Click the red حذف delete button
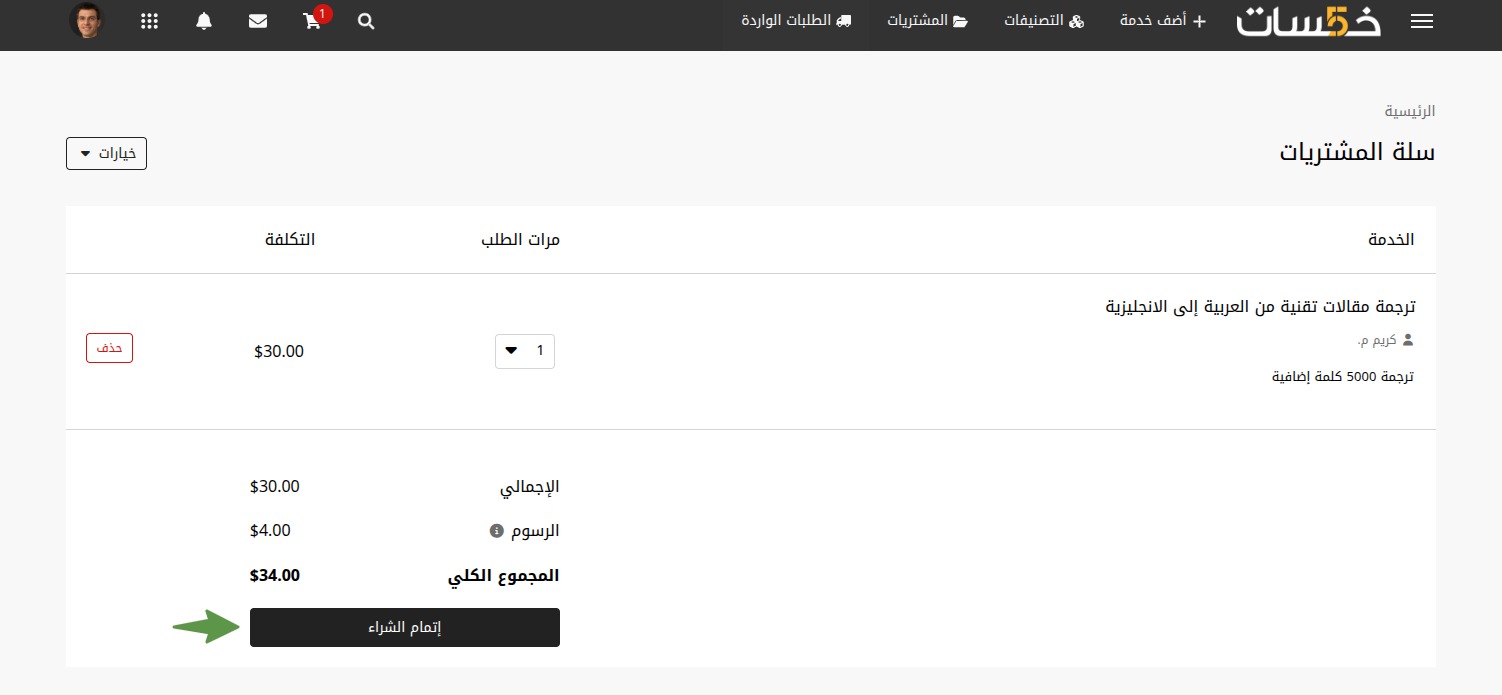This screenshot has width=1502, height=695. 109,348
